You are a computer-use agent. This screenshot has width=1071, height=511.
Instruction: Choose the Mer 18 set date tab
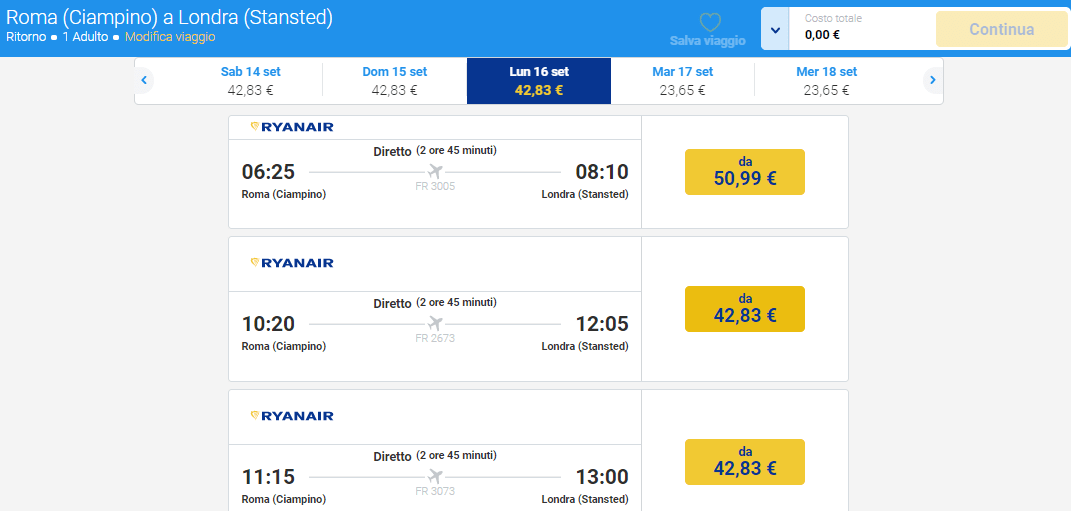827,81
